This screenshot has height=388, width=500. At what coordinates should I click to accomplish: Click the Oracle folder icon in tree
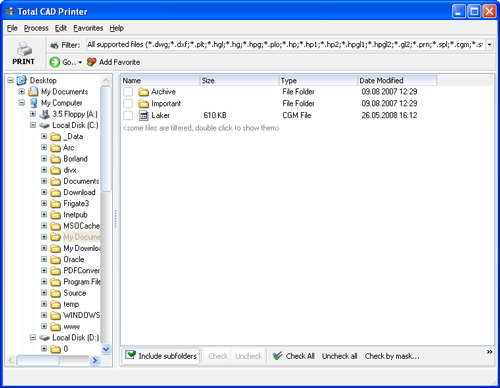55,260
